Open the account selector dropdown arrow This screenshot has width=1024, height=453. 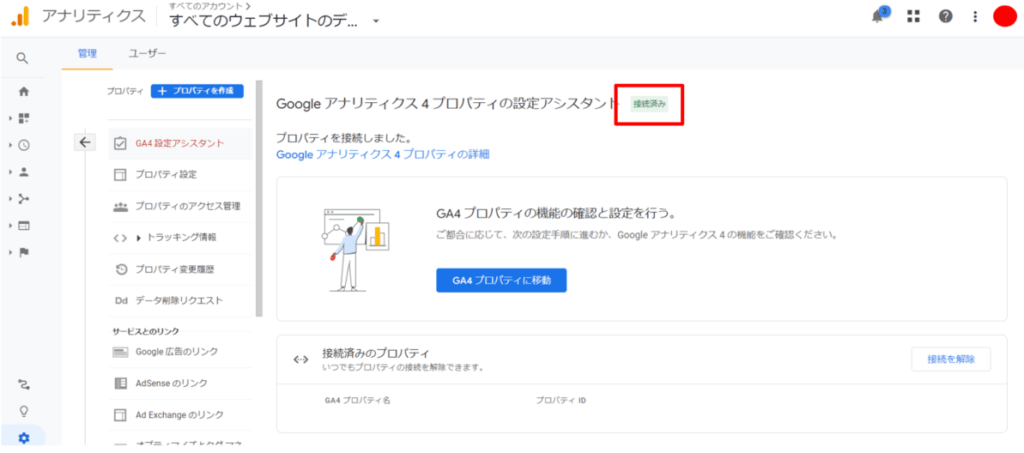(x=376, y=22)
